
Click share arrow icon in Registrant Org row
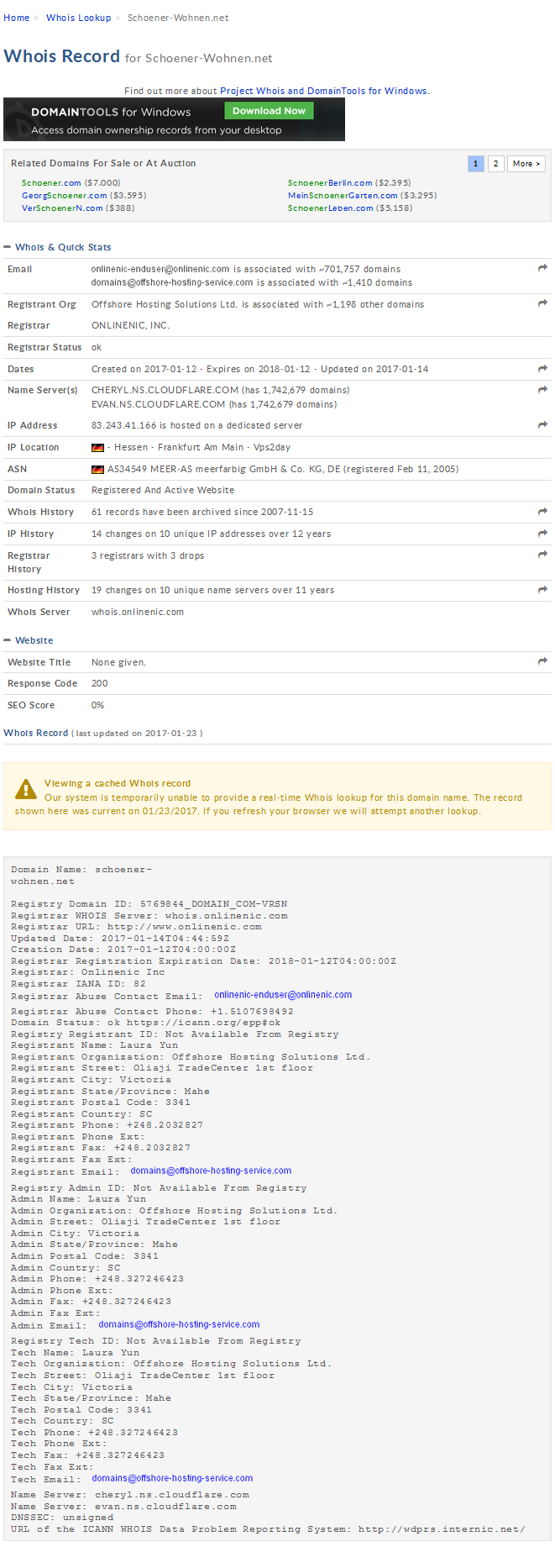coord(542,303)
